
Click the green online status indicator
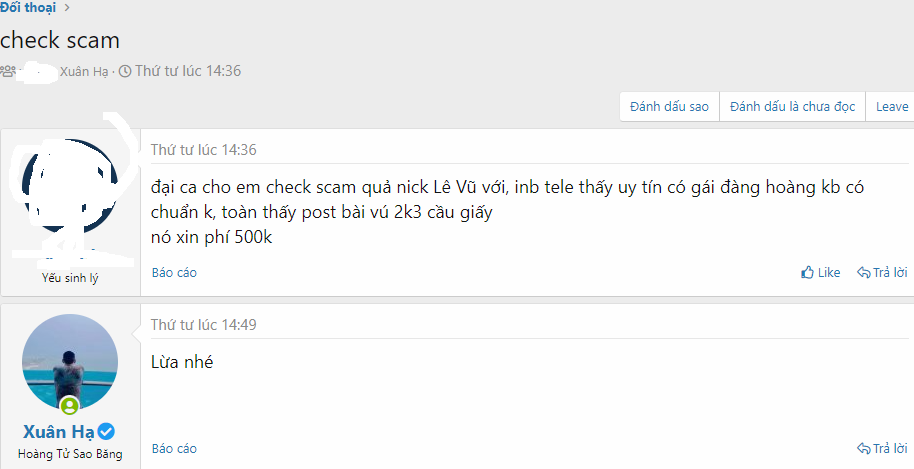coord(69,405)
